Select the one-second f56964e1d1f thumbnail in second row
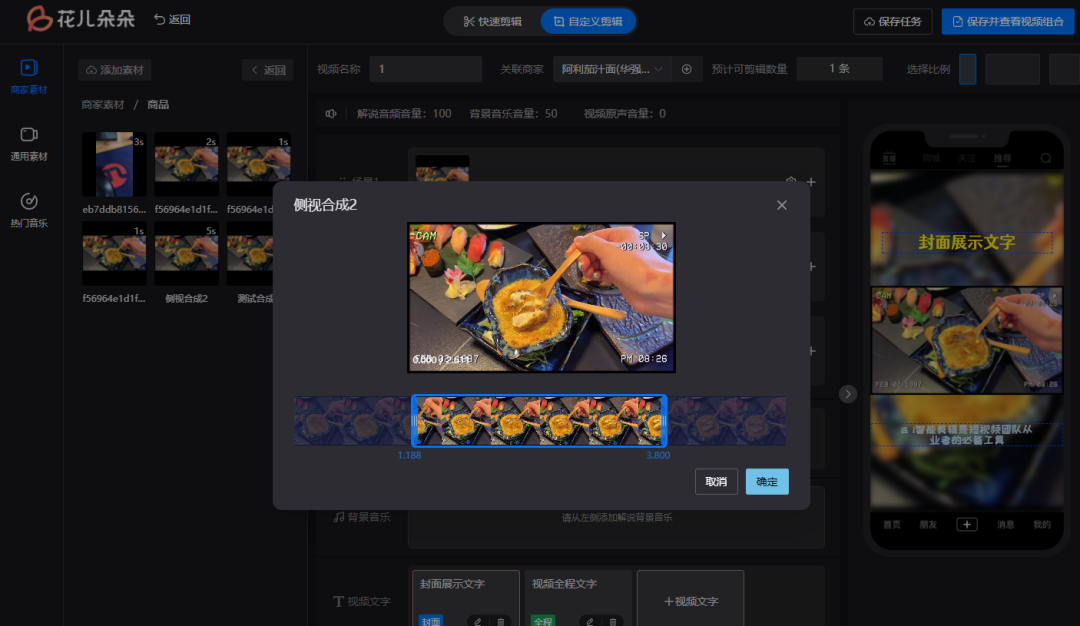The width and height of the screenshot is (1080, 626). (x=114, y=253)
